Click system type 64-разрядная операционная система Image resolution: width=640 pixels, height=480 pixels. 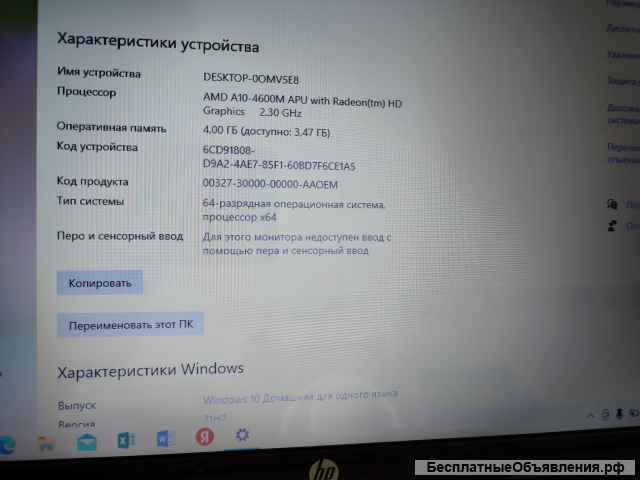pos(293,210)
